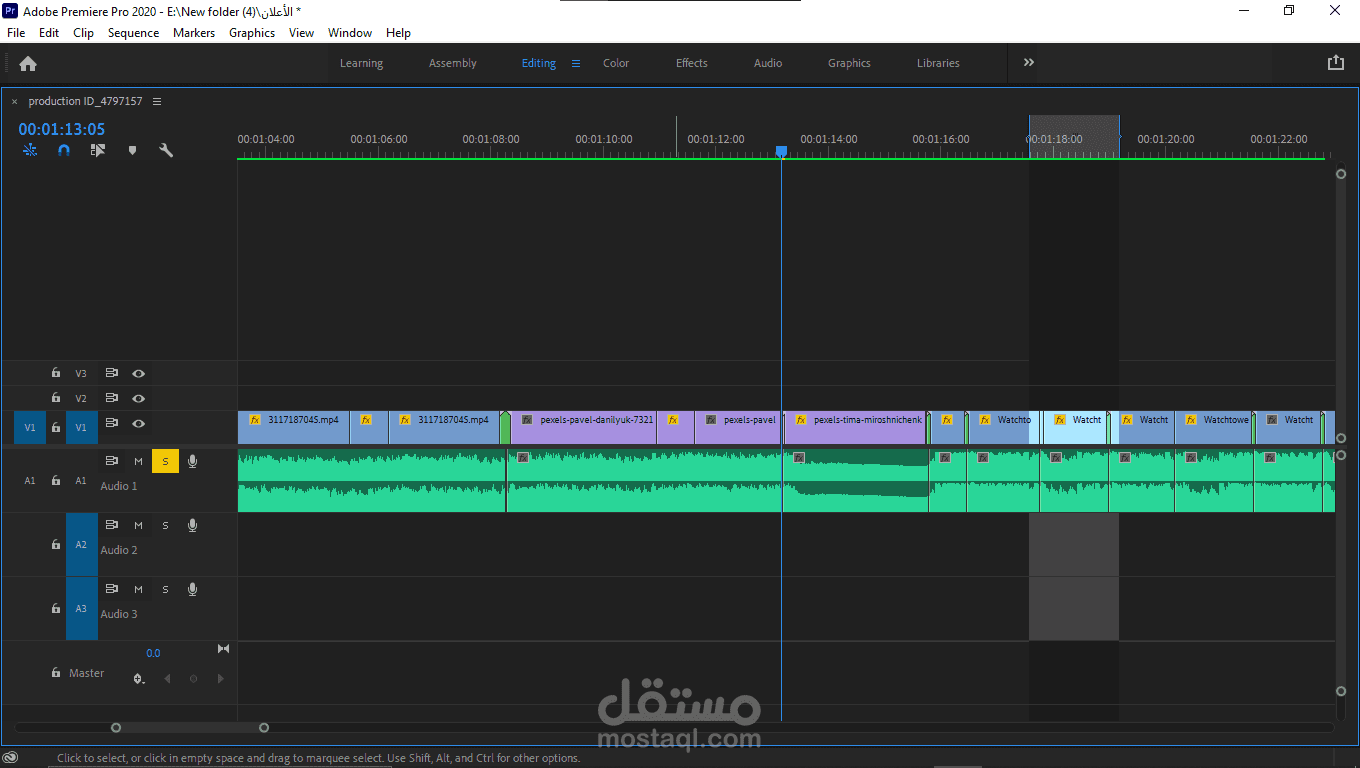
Task: Click the blue playhead on time ruler
Action: (781, 151)
